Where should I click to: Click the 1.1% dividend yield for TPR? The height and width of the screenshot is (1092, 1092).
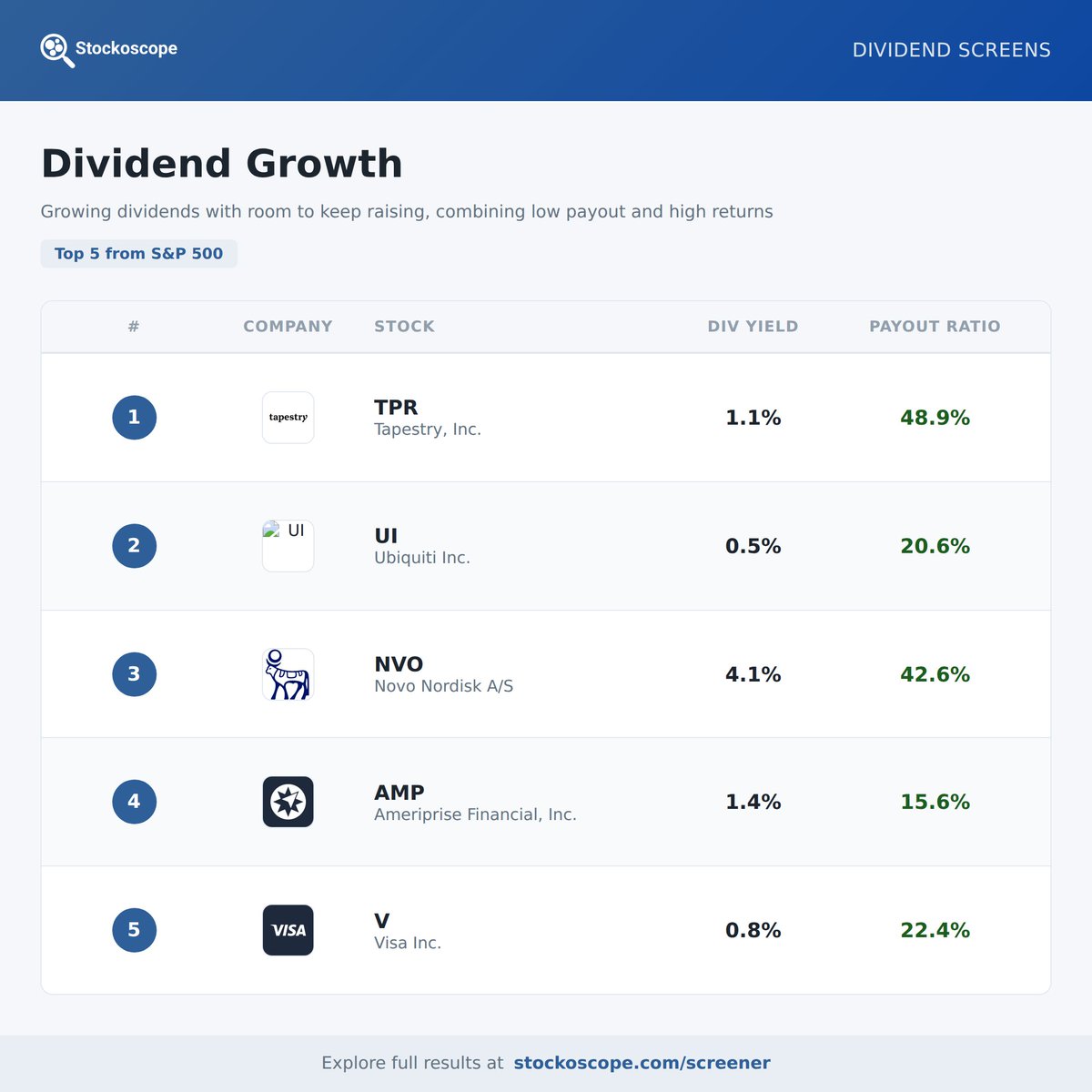click(x=753, y=418)
